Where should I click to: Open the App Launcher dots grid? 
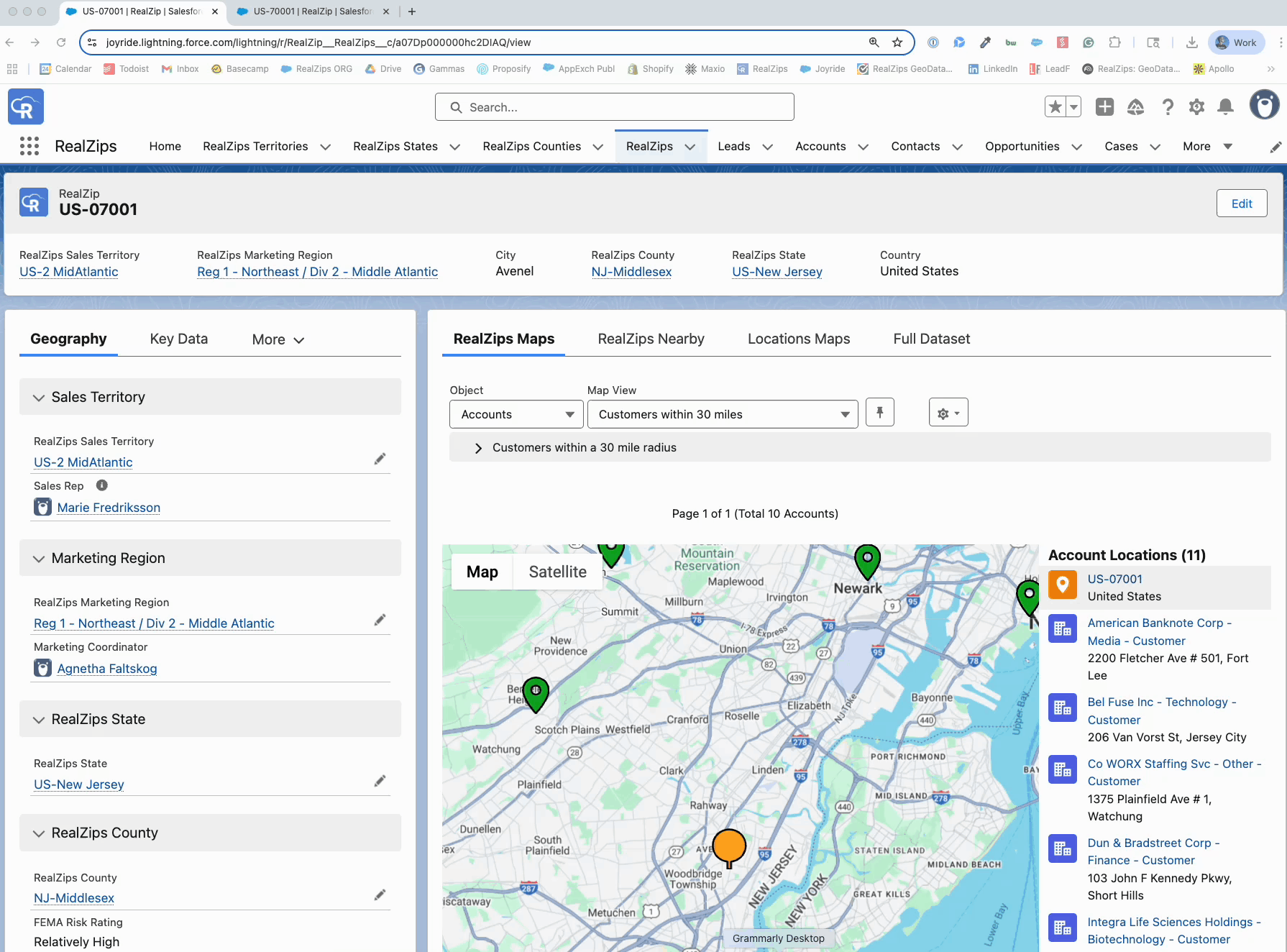[29, 146]
